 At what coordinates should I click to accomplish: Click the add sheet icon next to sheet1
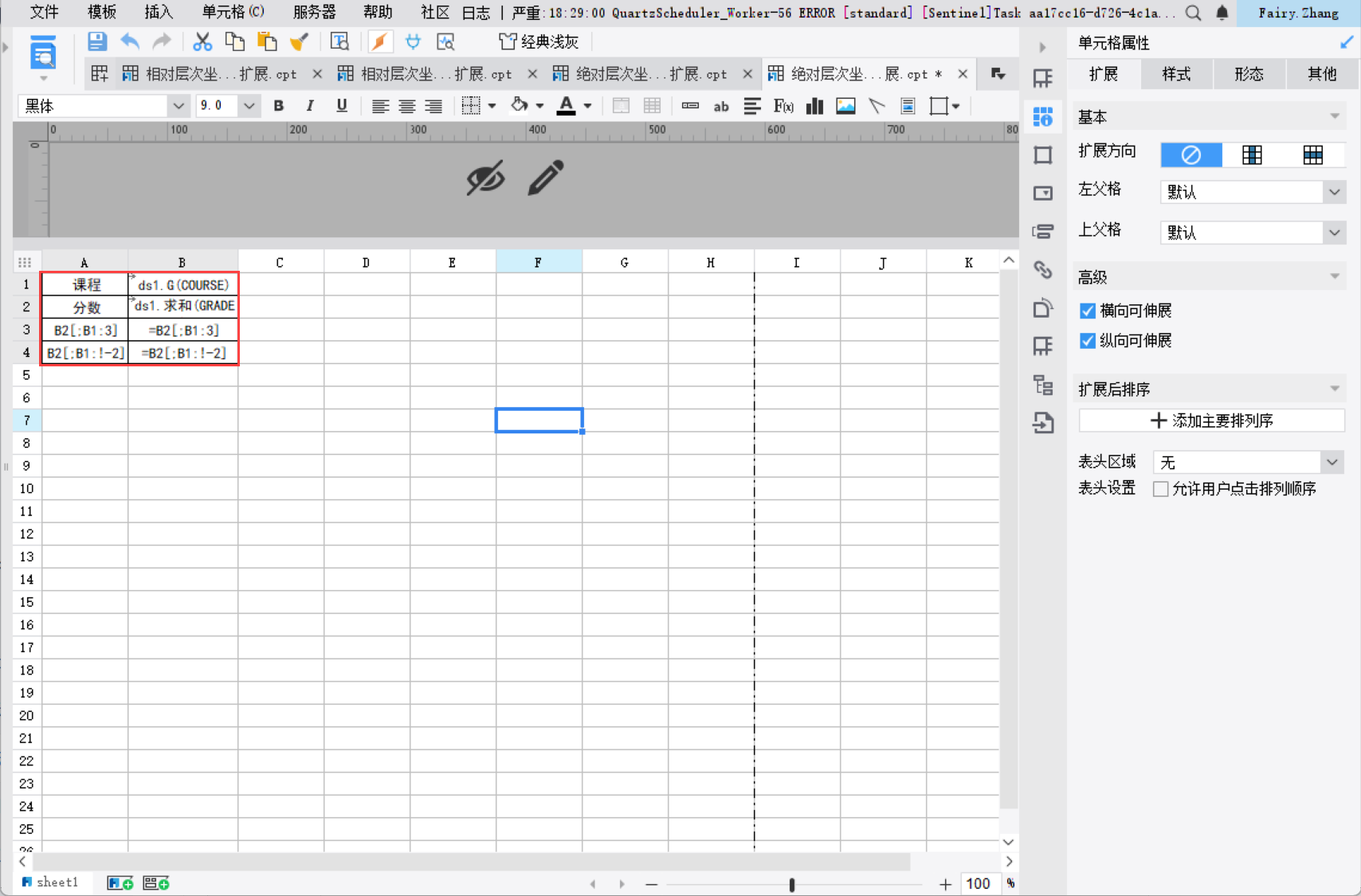pos(120,883)
